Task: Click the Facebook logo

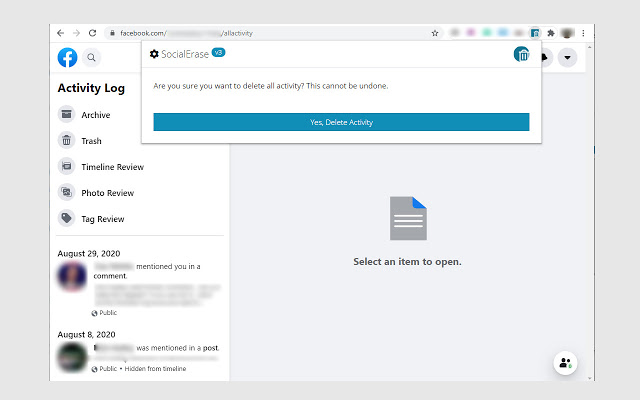Action: pyautogui.click(x=67, y=57)
